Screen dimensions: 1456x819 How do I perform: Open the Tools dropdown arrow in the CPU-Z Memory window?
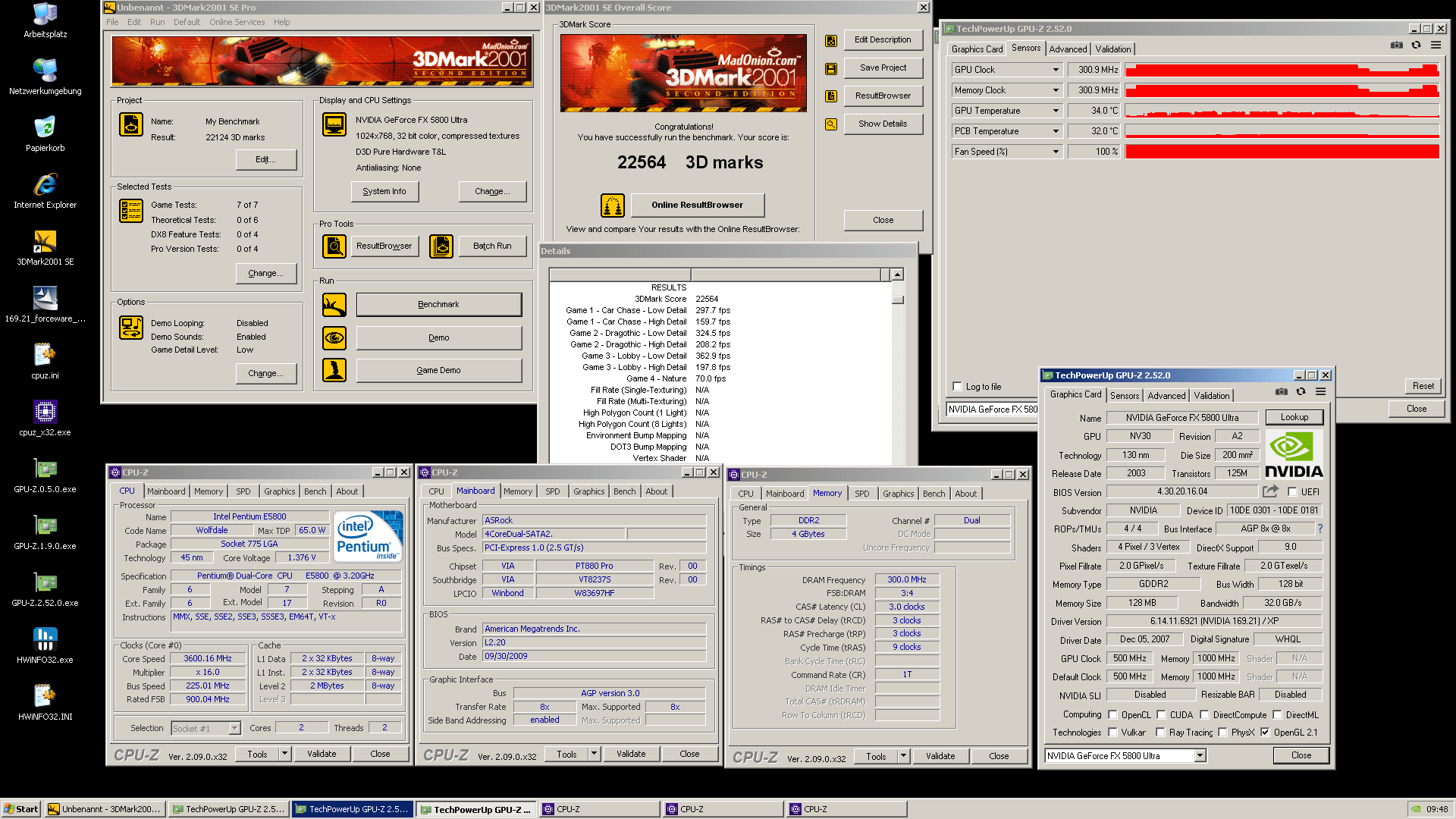[903, 756]
